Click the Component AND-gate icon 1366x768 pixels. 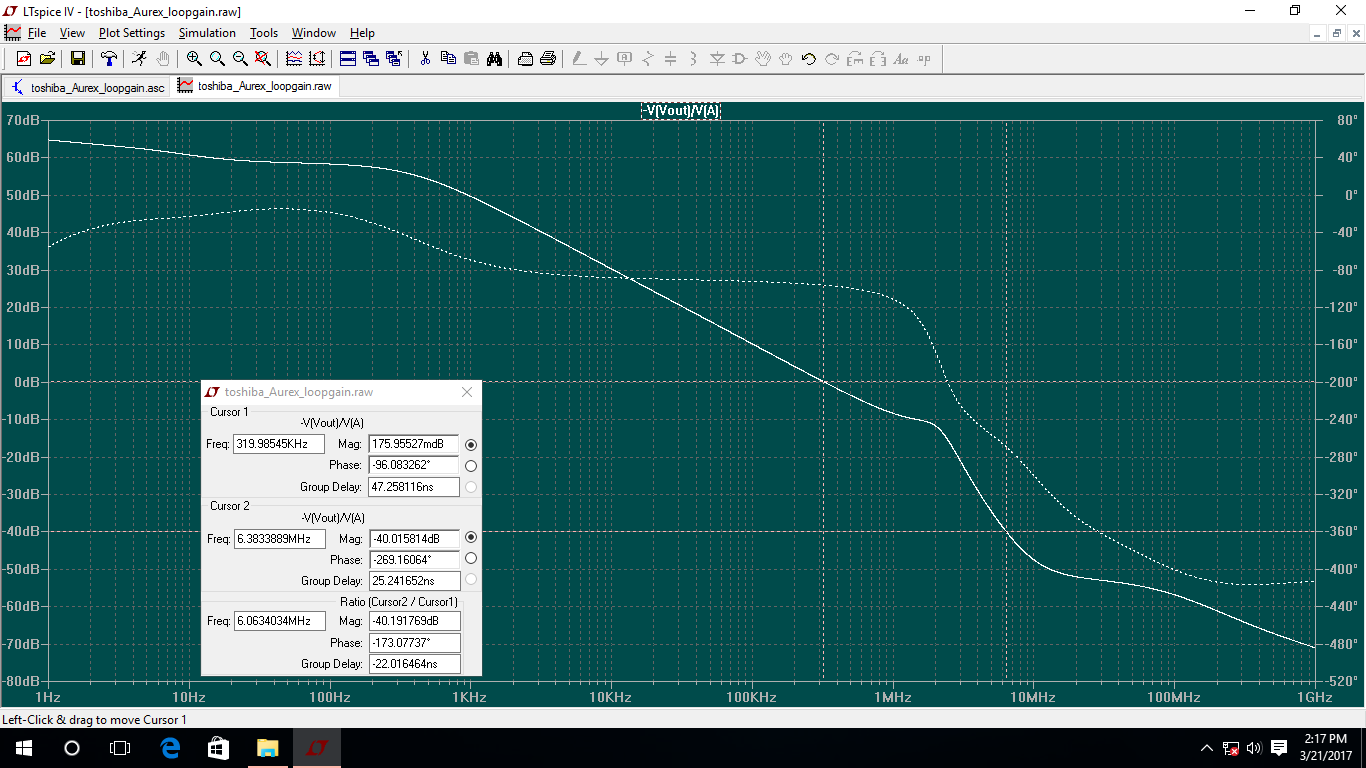coord(740,59)
